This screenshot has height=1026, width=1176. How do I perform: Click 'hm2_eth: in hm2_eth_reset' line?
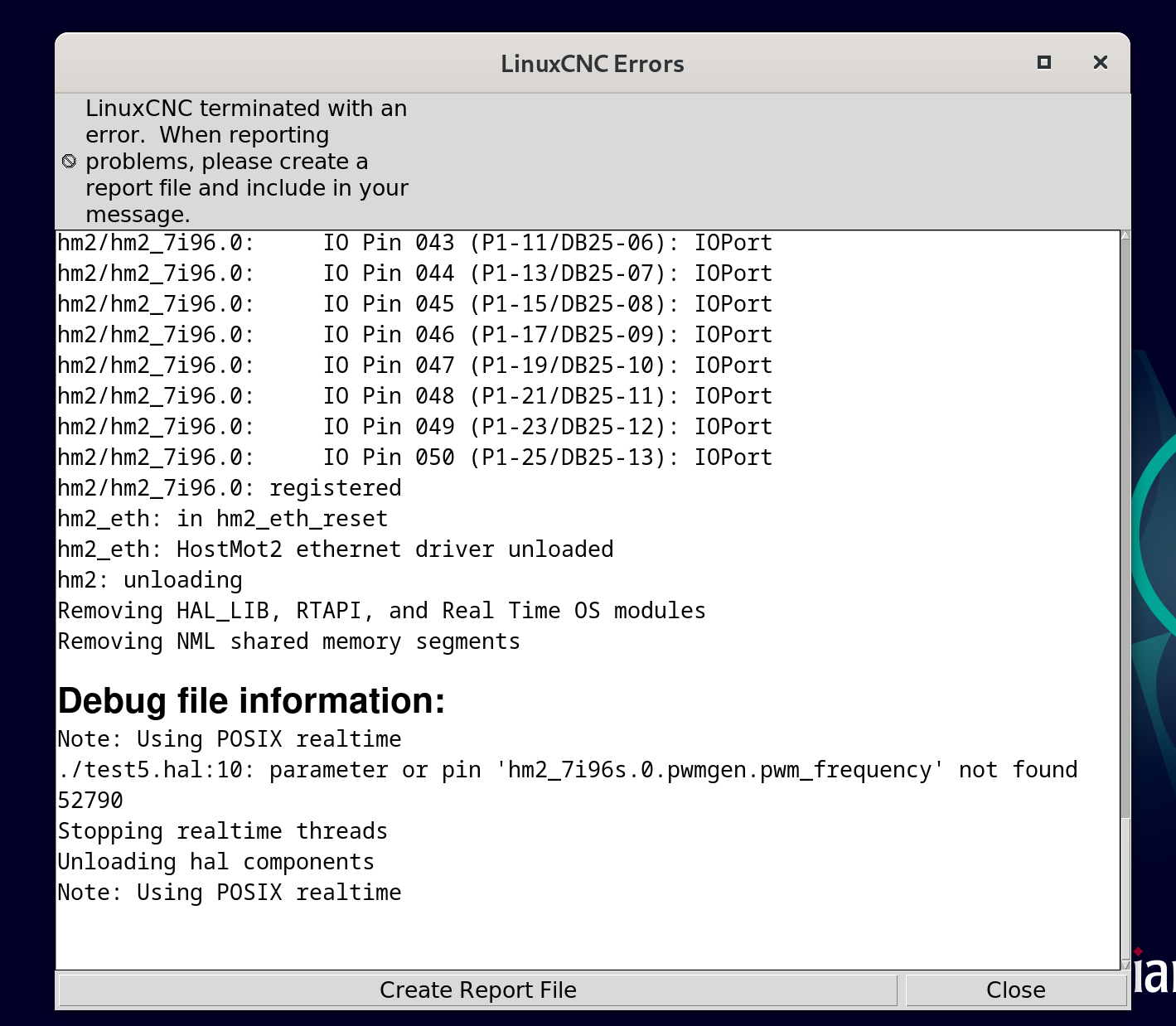tap(223, 519)
